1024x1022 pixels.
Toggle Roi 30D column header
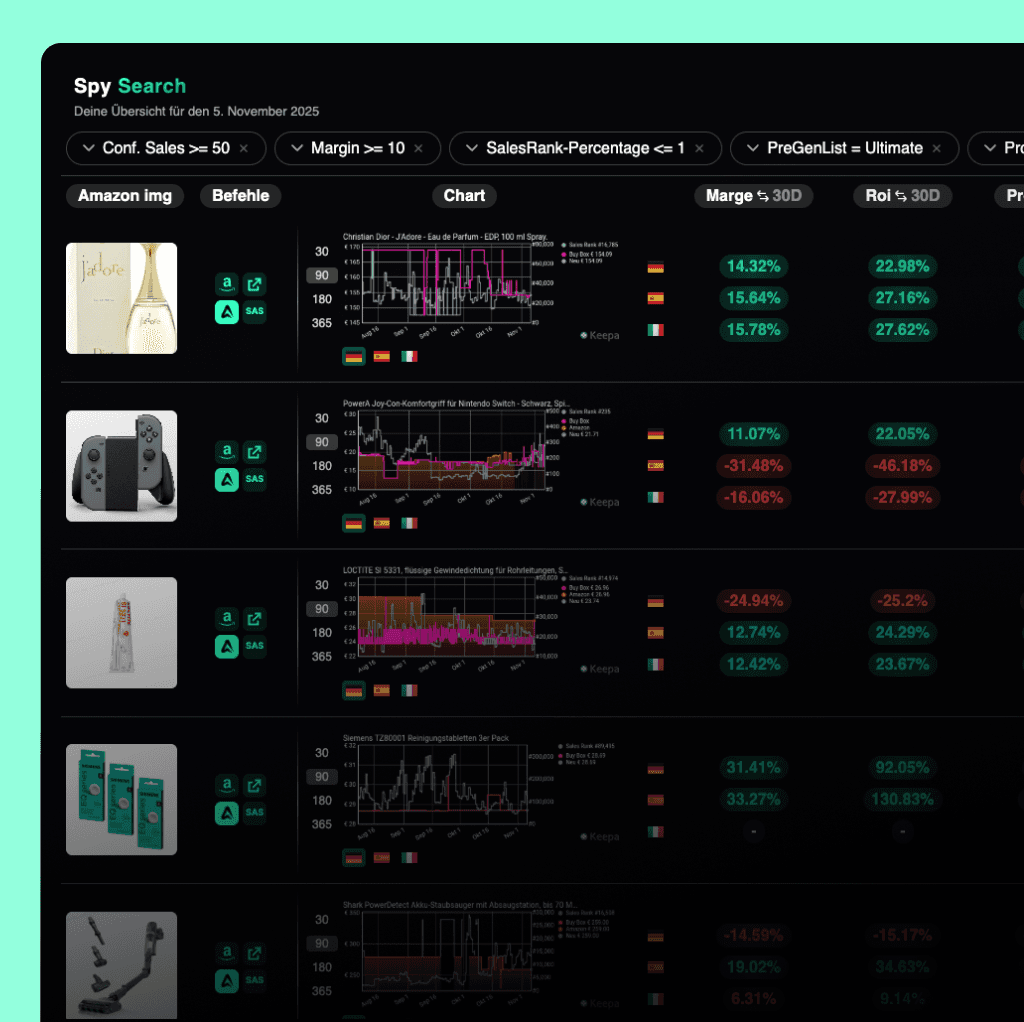(903, 196)
